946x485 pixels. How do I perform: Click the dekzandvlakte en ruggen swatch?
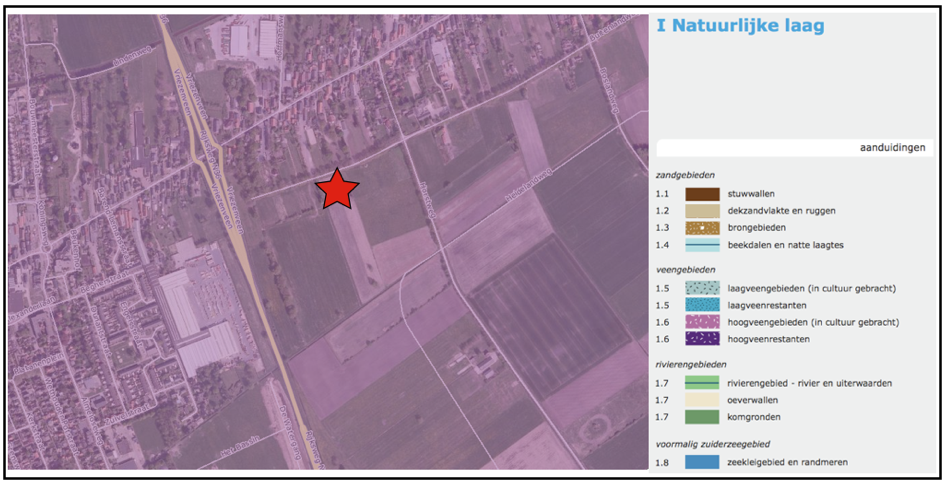tap(702, 211)
